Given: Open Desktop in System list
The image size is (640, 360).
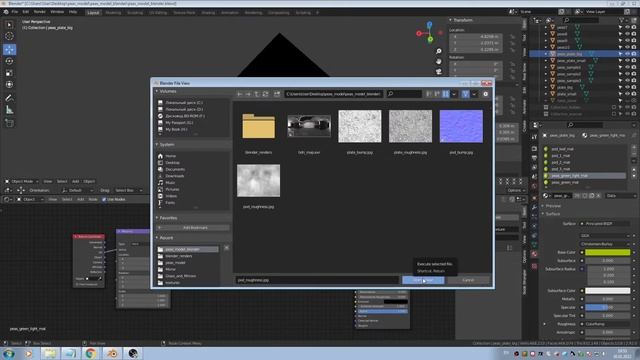Looking at the screenshot, I should pyautogui.click(x=172, y=163).
